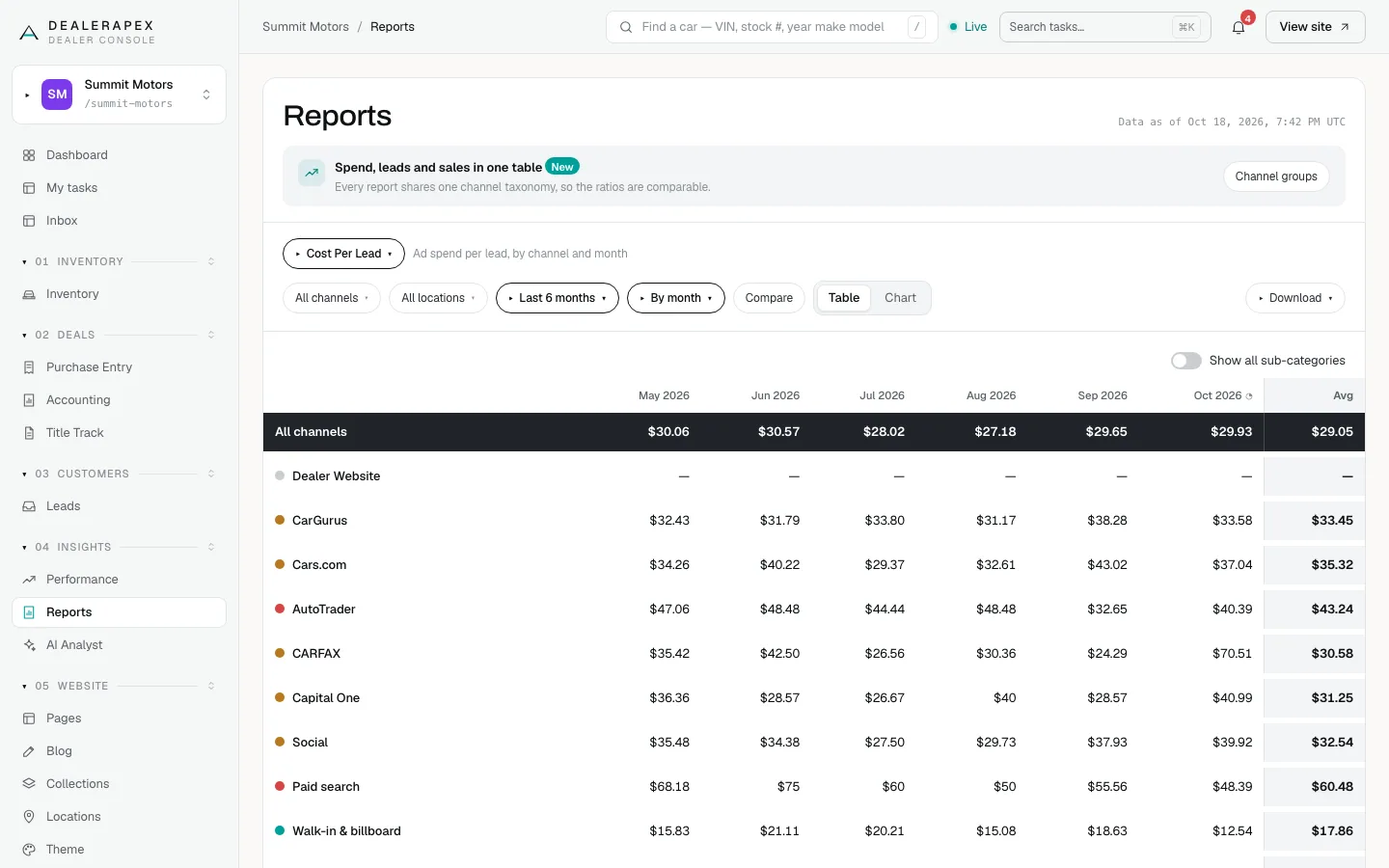Collapse the 01 Inventory section

(x=119, y=261)
